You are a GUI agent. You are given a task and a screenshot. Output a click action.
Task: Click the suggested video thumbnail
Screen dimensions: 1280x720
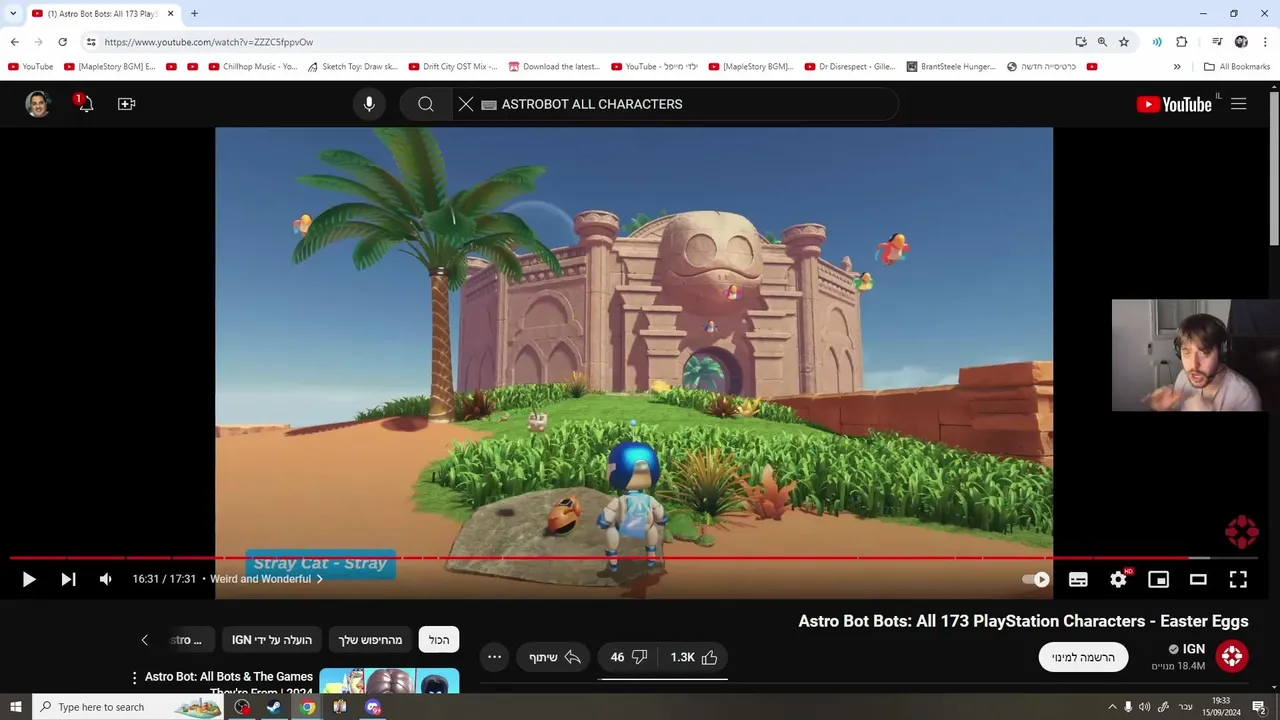pyautogui.click(x=389, y=681)
